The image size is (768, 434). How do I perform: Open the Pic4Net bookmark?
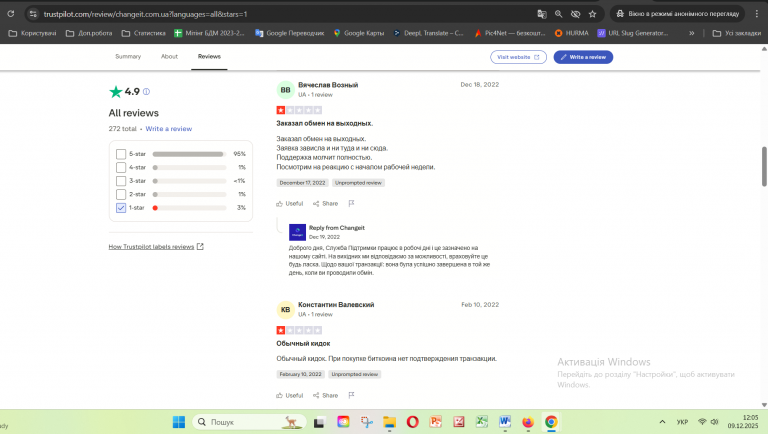click(x=509, y=33)
